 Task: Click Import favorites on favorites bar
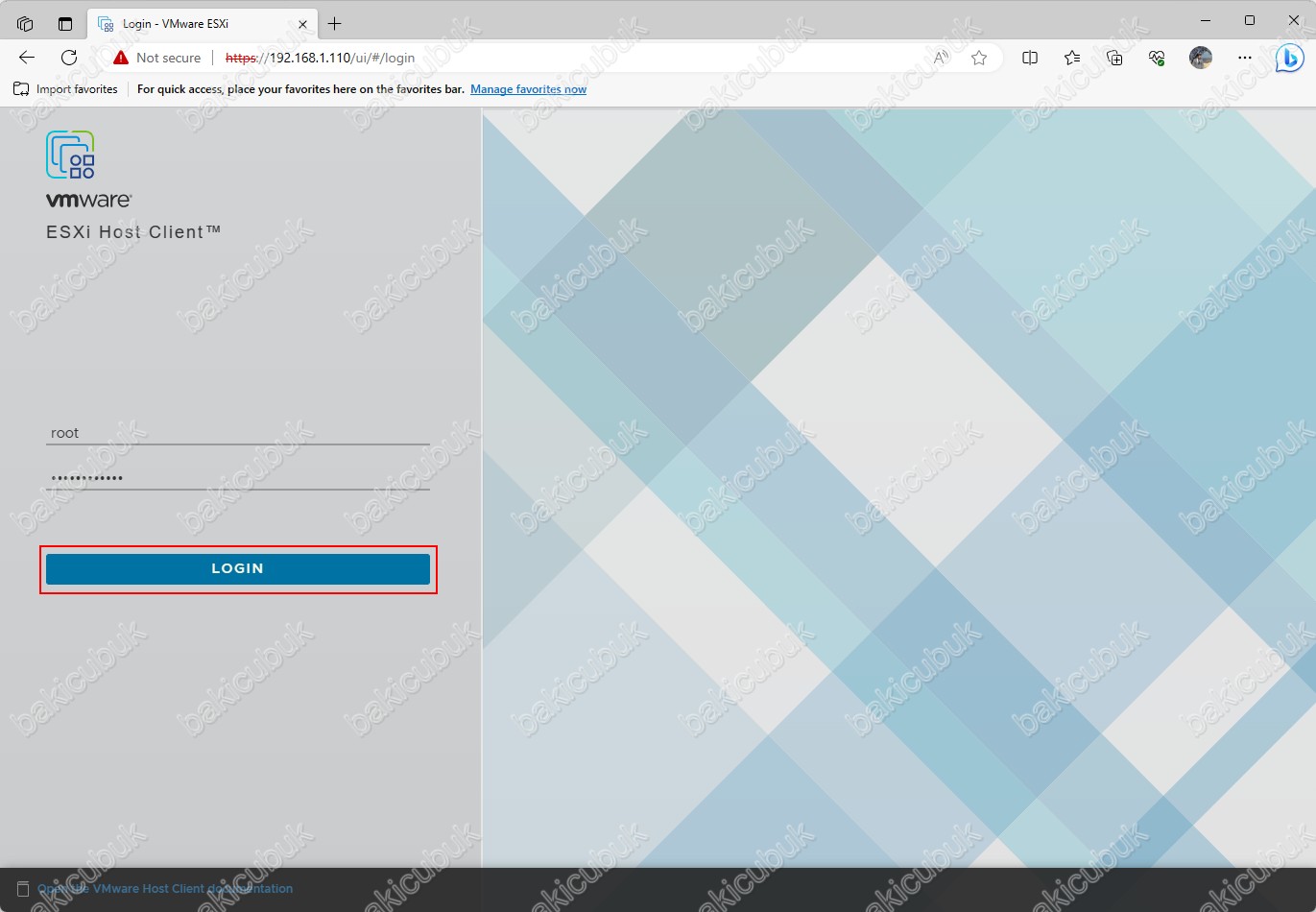(65, 89)
